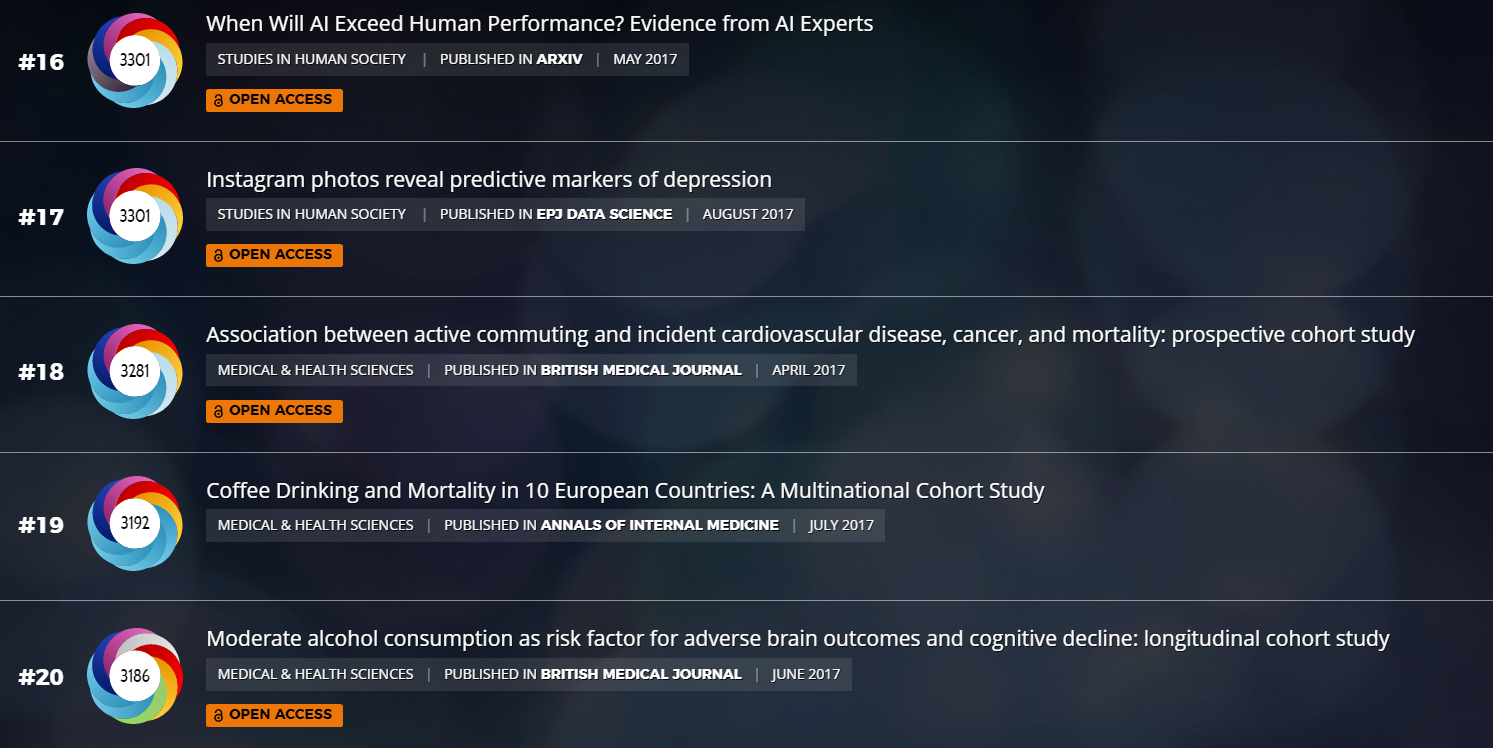
Task: Click the #19 rank number
Action: pos(41,525)
